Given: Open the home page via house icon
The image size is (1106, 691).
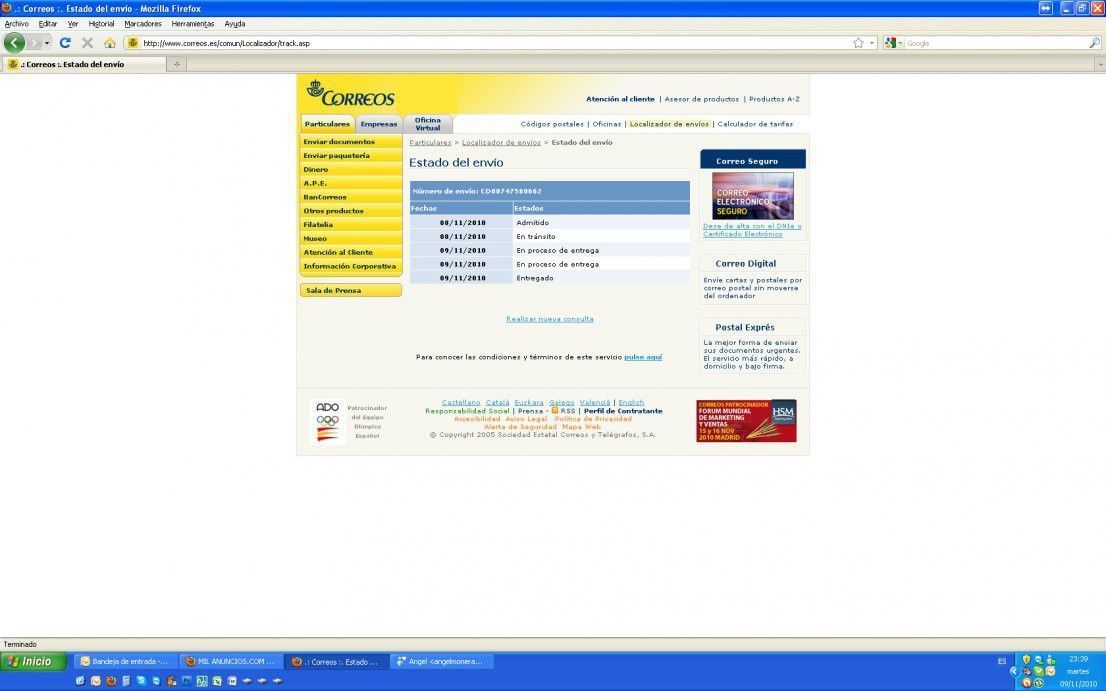Looking at the screenshot, I should pyautogui.click(x=109, y=43).
